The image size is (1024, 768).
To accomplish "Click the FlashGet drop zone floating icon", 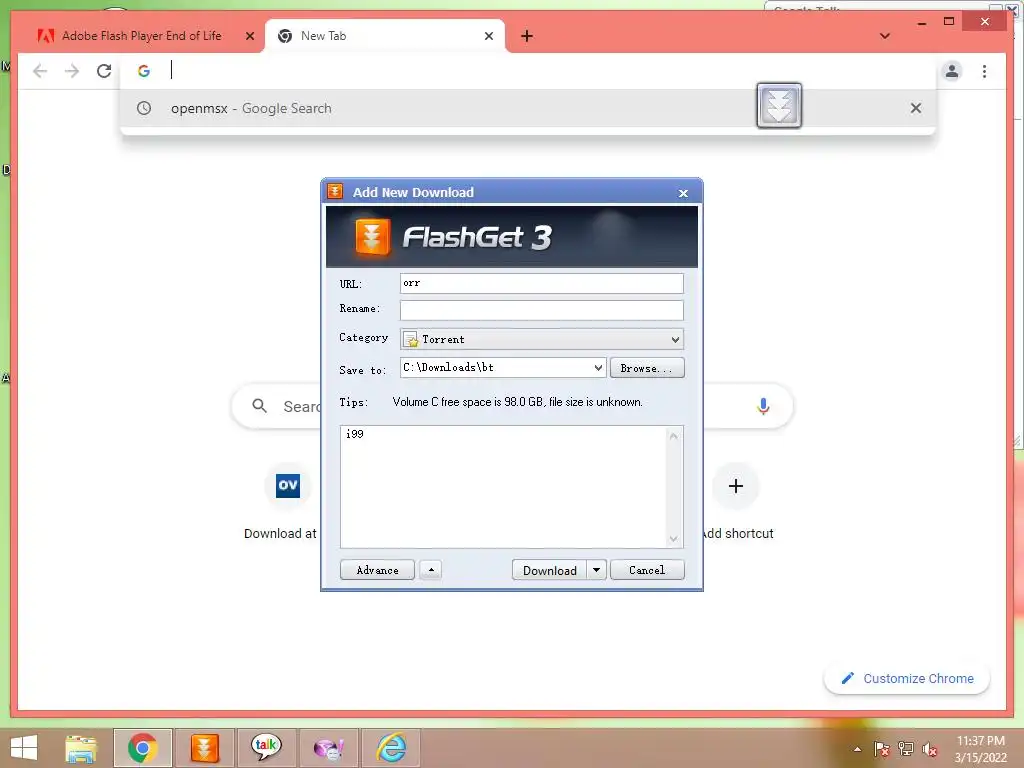I will (779, 105).
